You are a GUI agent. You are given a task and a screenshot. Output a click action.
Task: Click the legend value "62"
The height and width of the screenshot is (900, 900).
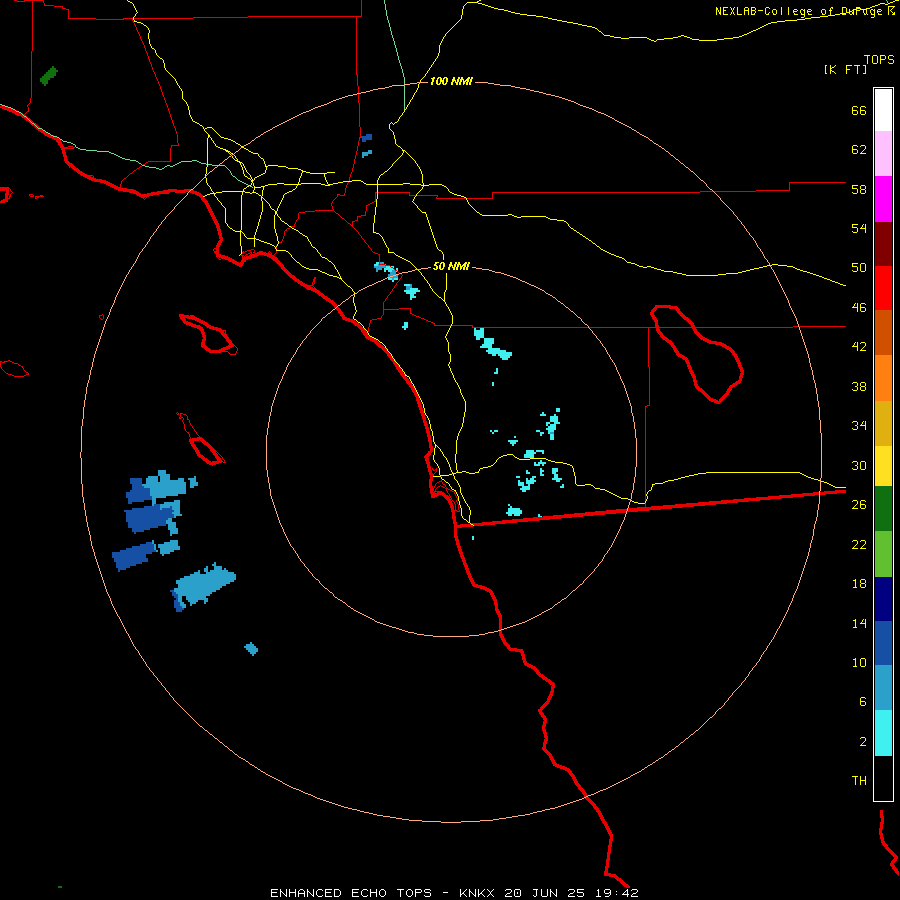click(859, 150)
